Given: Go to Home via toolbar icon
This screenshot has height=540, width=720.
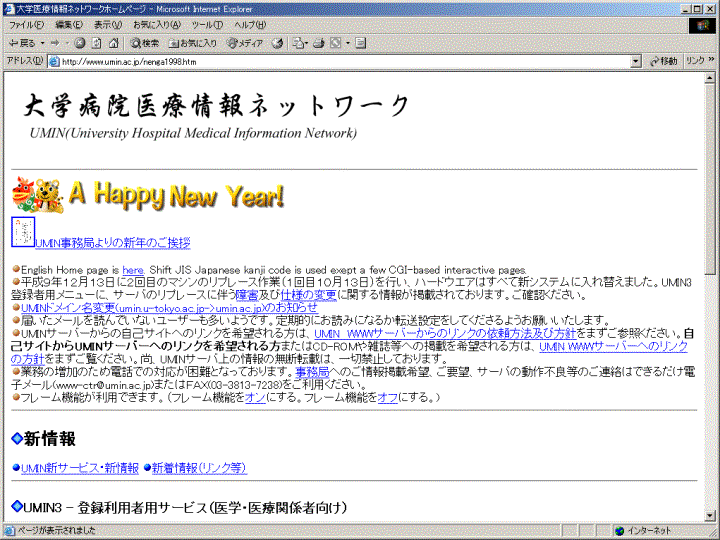Looking at the screenshot, I should (x=113, y=43).
